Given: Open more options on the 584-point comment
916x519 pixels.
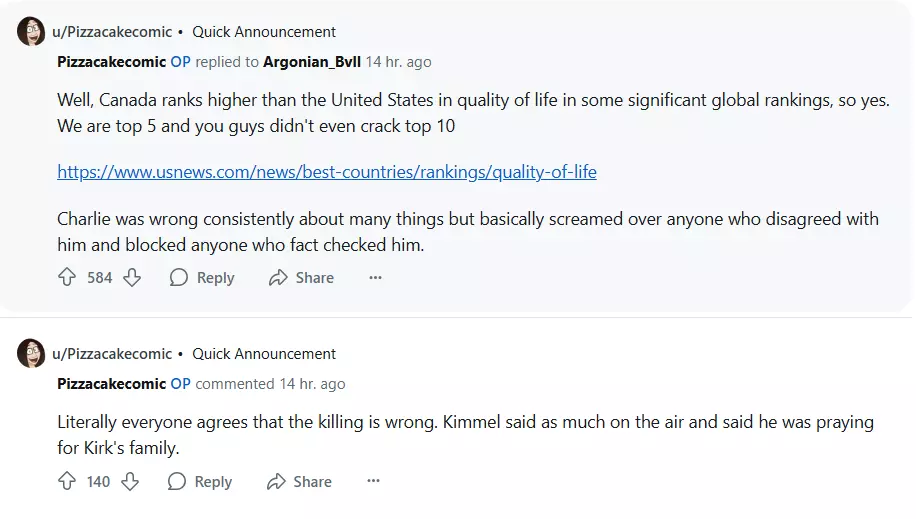Looking at the screenshot, I should click(x=375, y=278).
